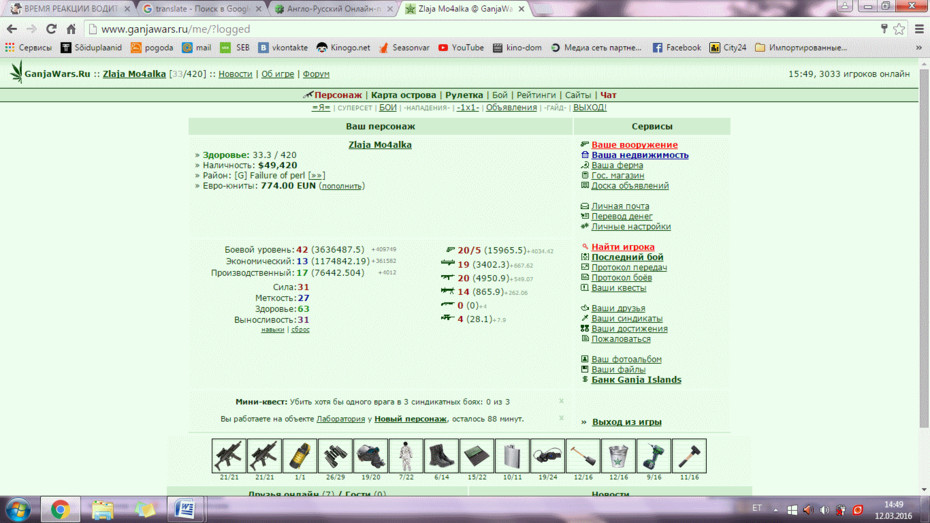
Task: Click the address bar URL field
Action: coord(480,28)
